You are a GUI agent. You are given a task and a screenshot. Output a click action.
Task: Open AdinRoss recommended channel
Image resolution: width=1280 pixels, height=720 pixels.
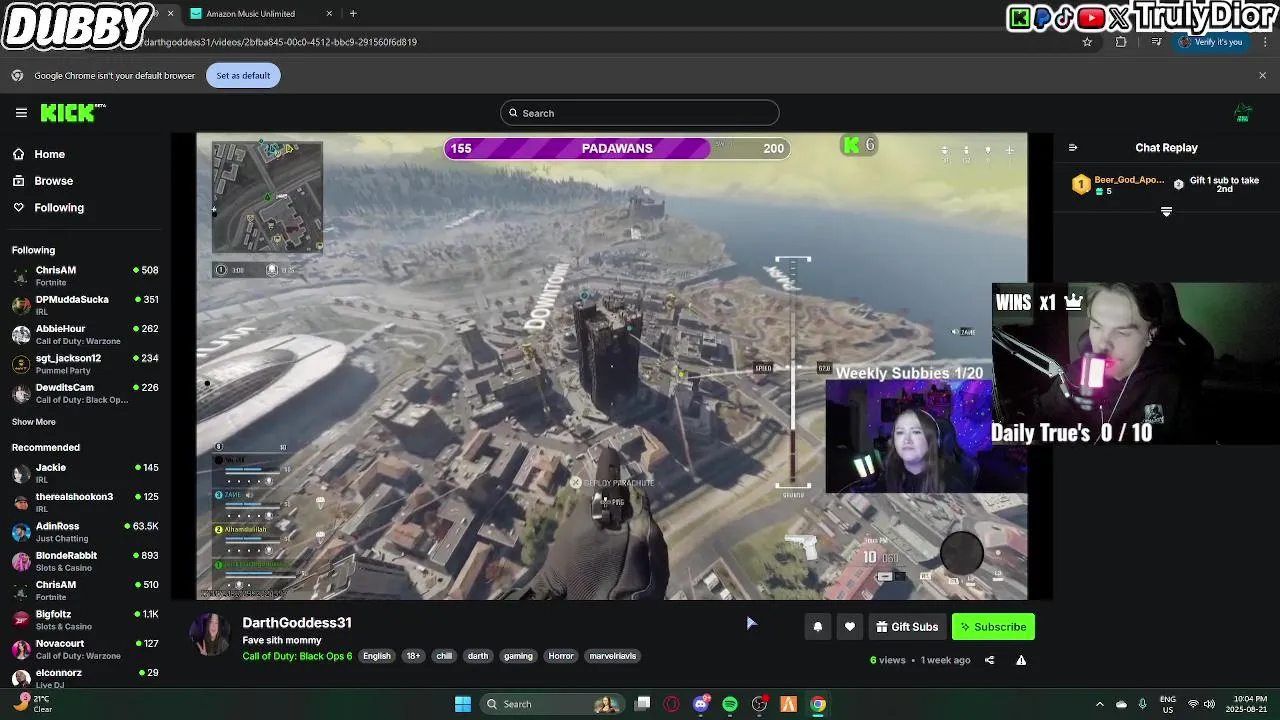point(85,532)
